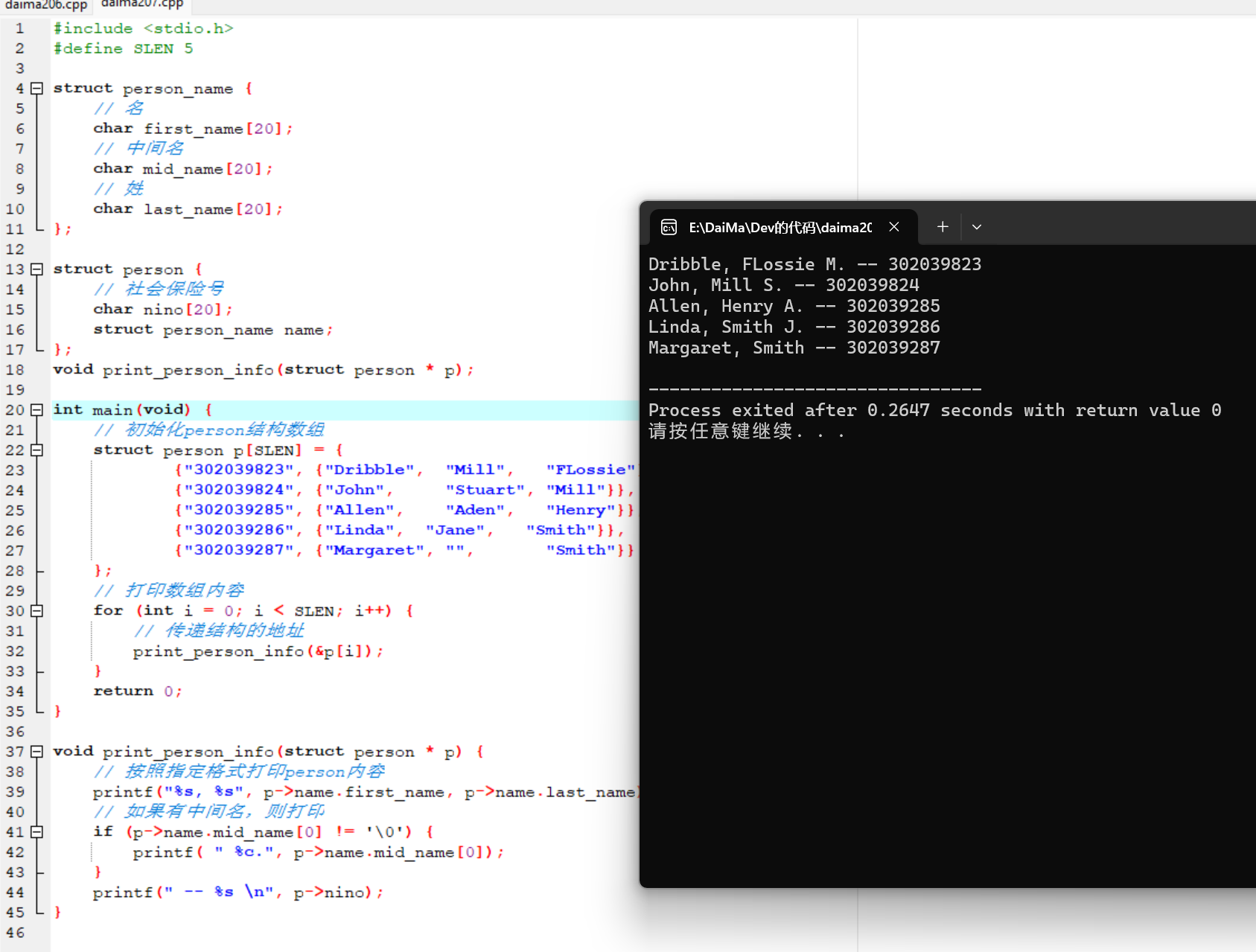This screenshot has height=952, width=1256.
Task: Click console output "John, Mill S. -- 302039824"
Action: point(784,285)
